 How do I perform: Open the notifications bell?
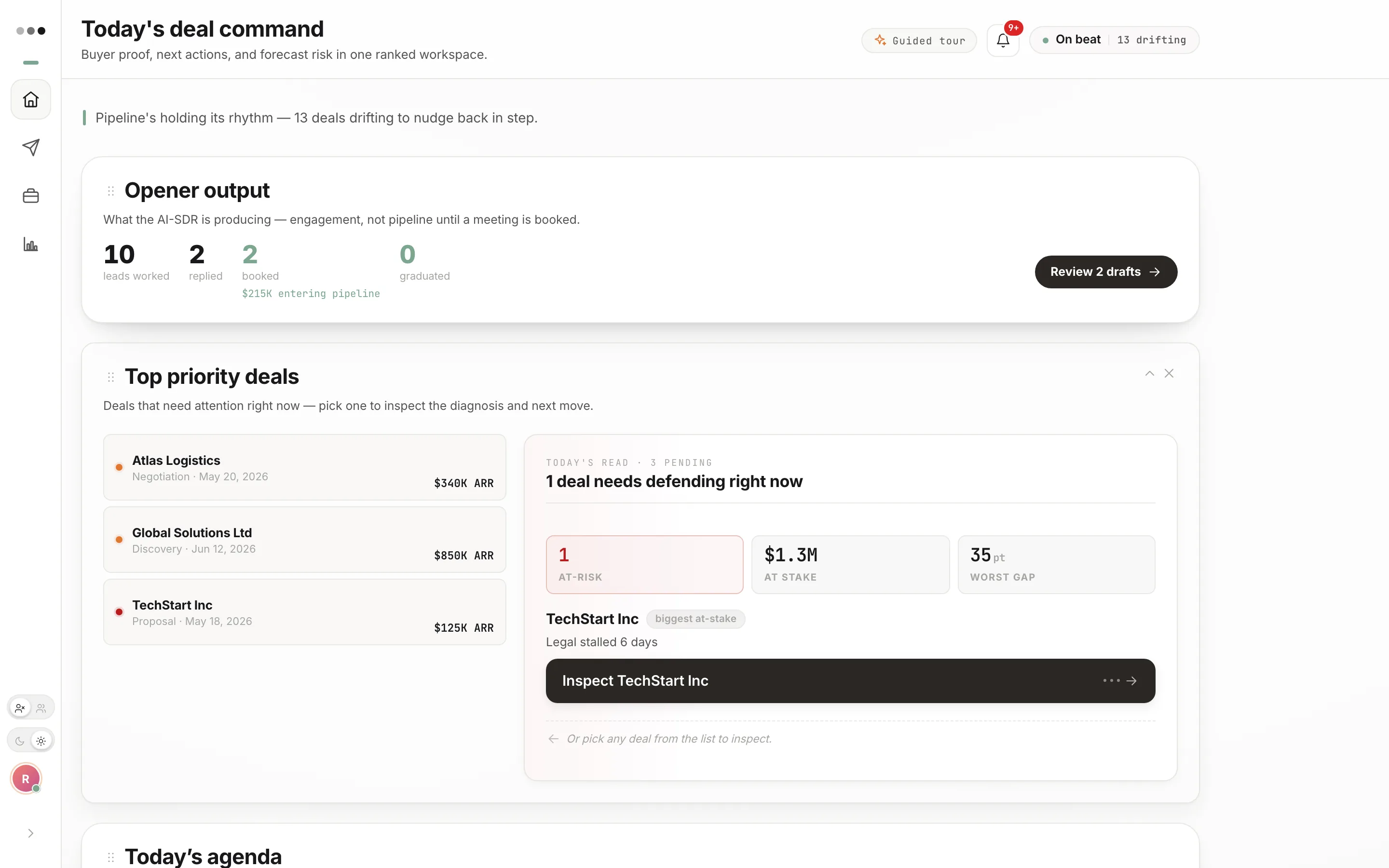(1003, 40)
